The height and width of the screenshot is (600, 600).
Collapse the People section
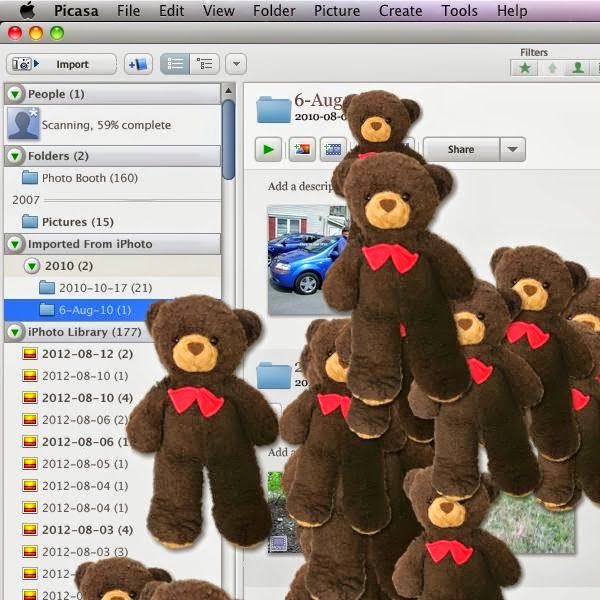(15, 94)
